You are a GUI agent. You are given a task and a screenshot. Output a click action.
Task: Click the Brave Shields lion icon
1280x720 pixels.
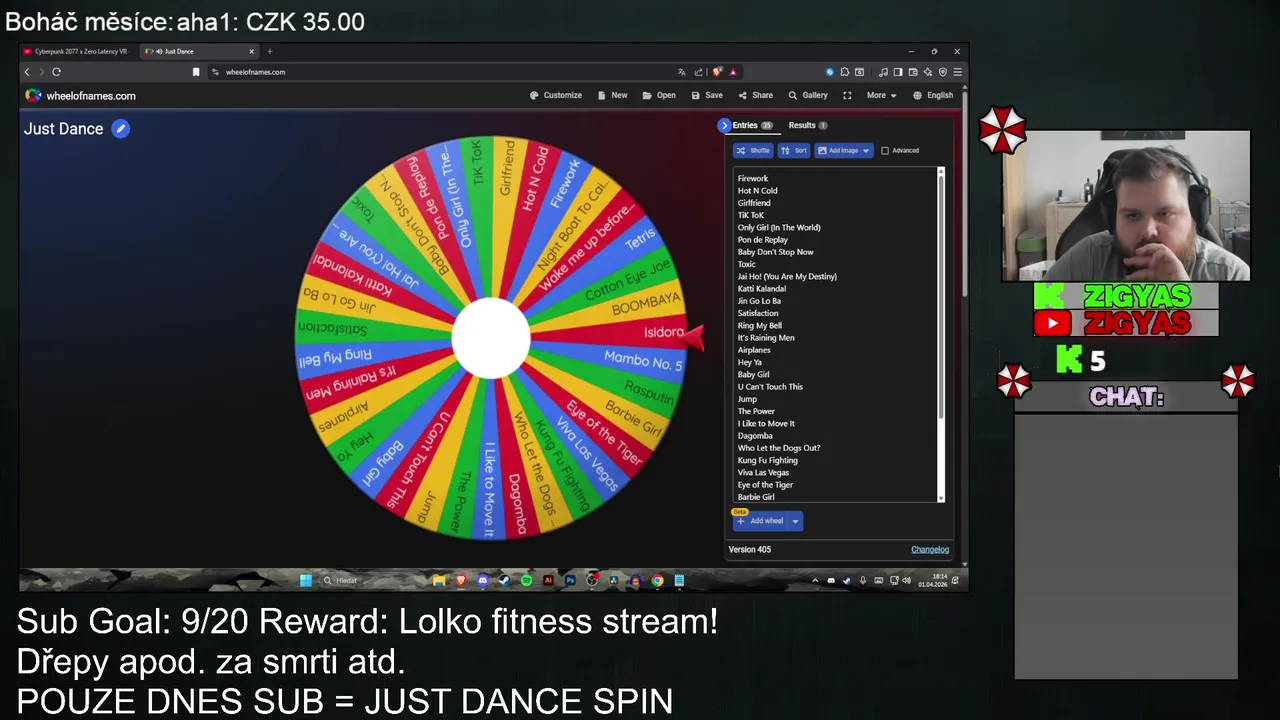pos(716,72)
